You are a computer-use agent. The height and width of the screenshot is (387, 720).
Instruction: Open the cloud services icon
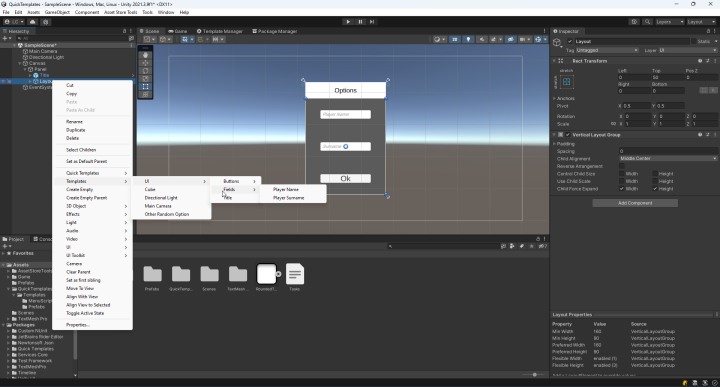click(x=33, y=22)
